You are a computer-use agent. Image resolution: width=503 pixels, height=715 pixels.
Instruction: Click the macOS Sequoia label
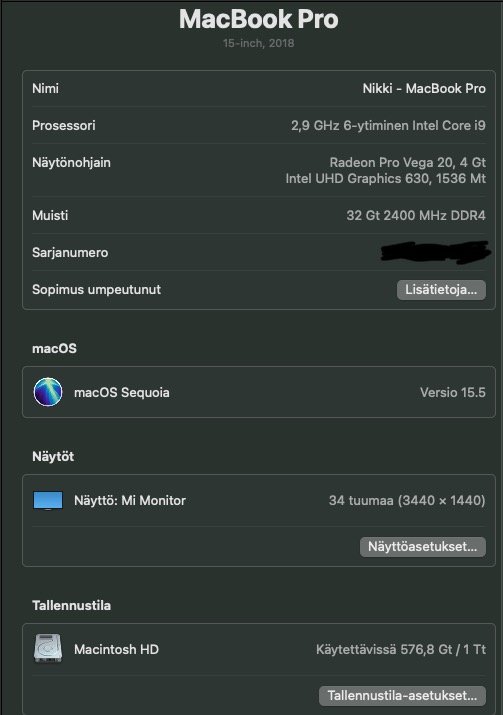tap(122, 392)
